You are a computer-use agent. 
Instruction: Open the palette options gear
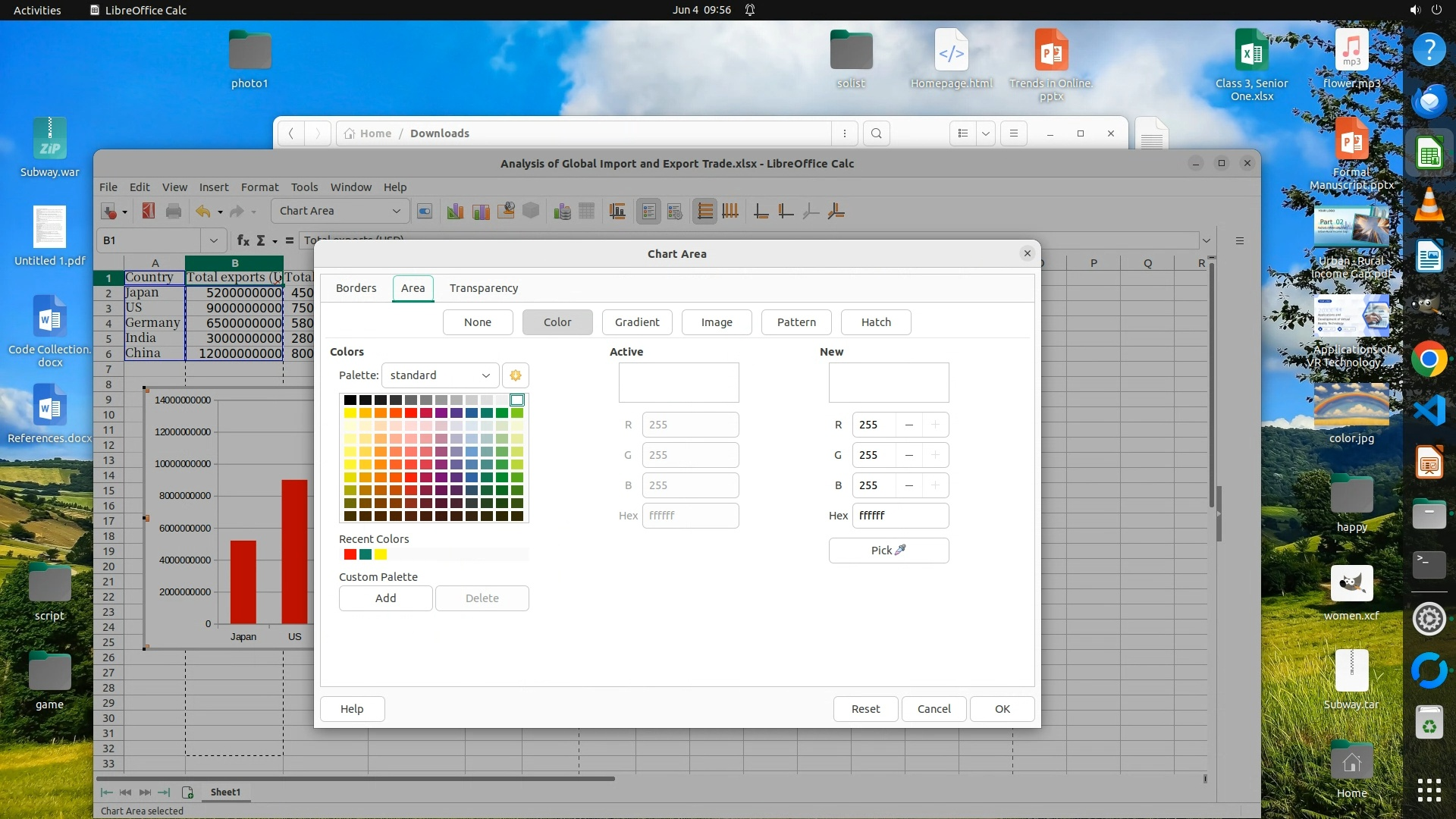pos(516,375)
